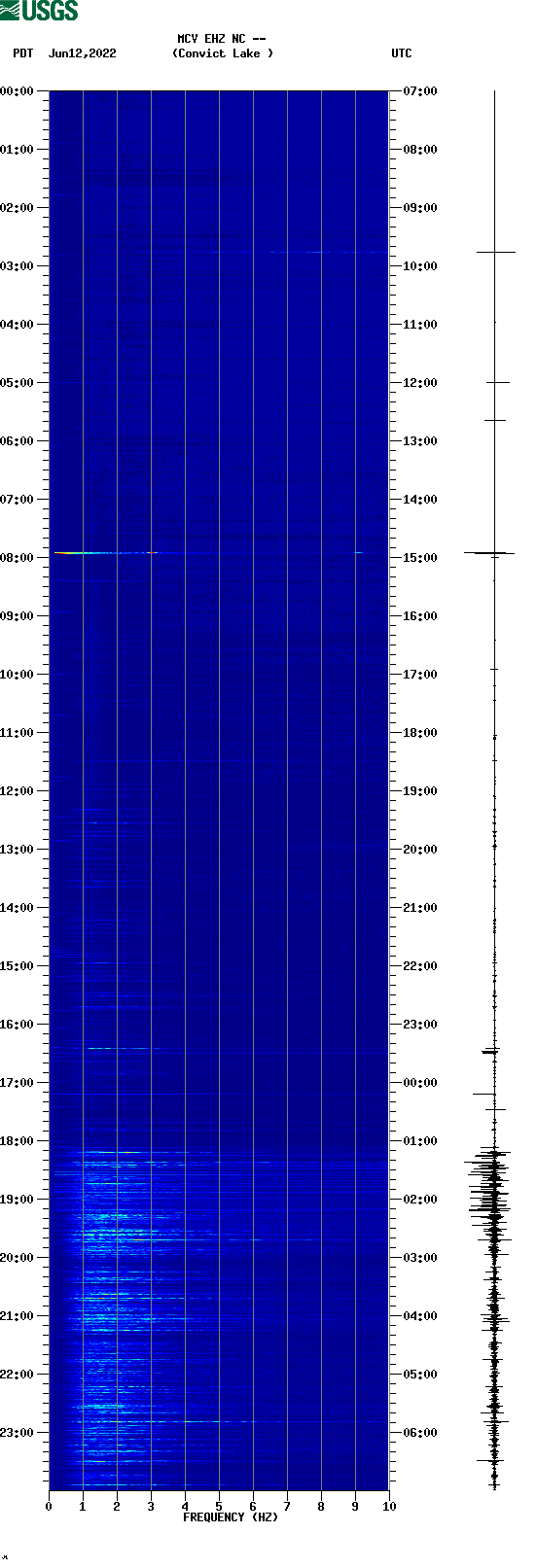The image size is (537, 1568).
Task: Click the seismogram spike near 15:00 UTC
Action: tap(489, 553)
